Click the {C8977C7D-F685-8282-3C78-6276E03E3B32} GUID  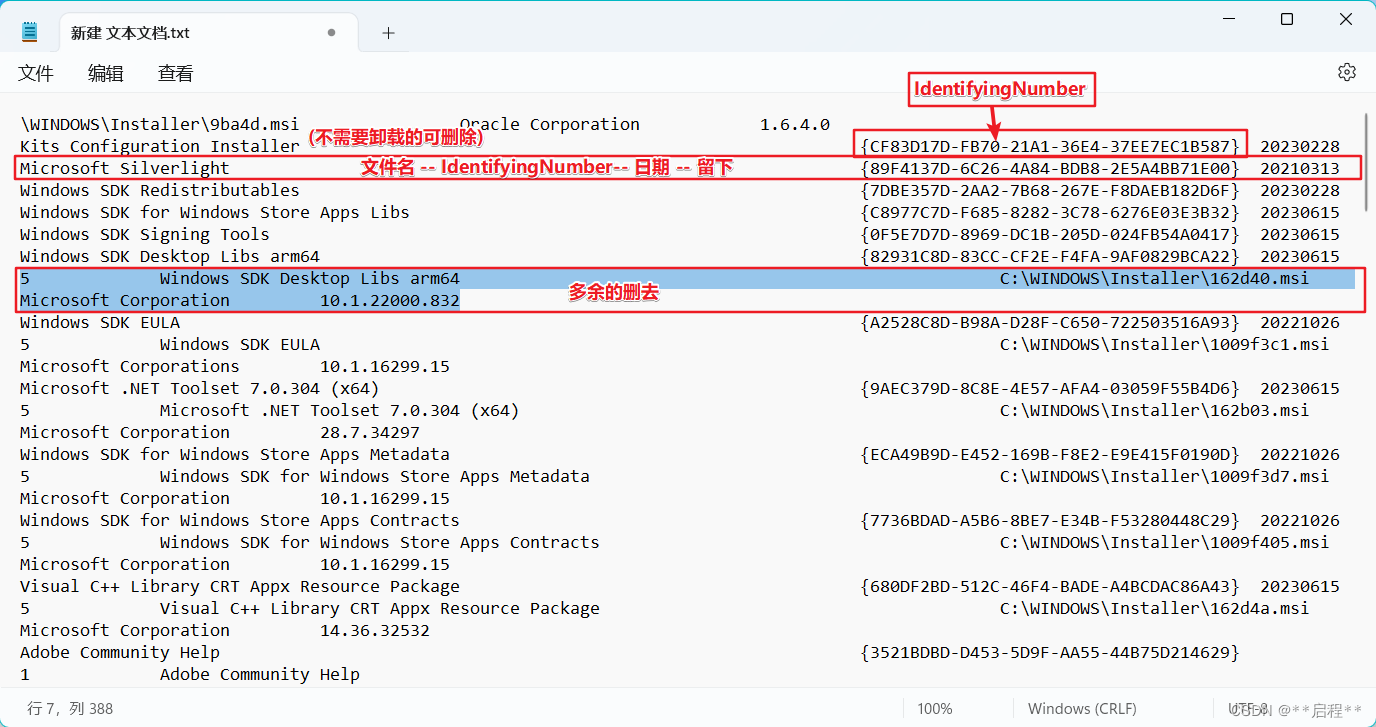coord(1050,212)
